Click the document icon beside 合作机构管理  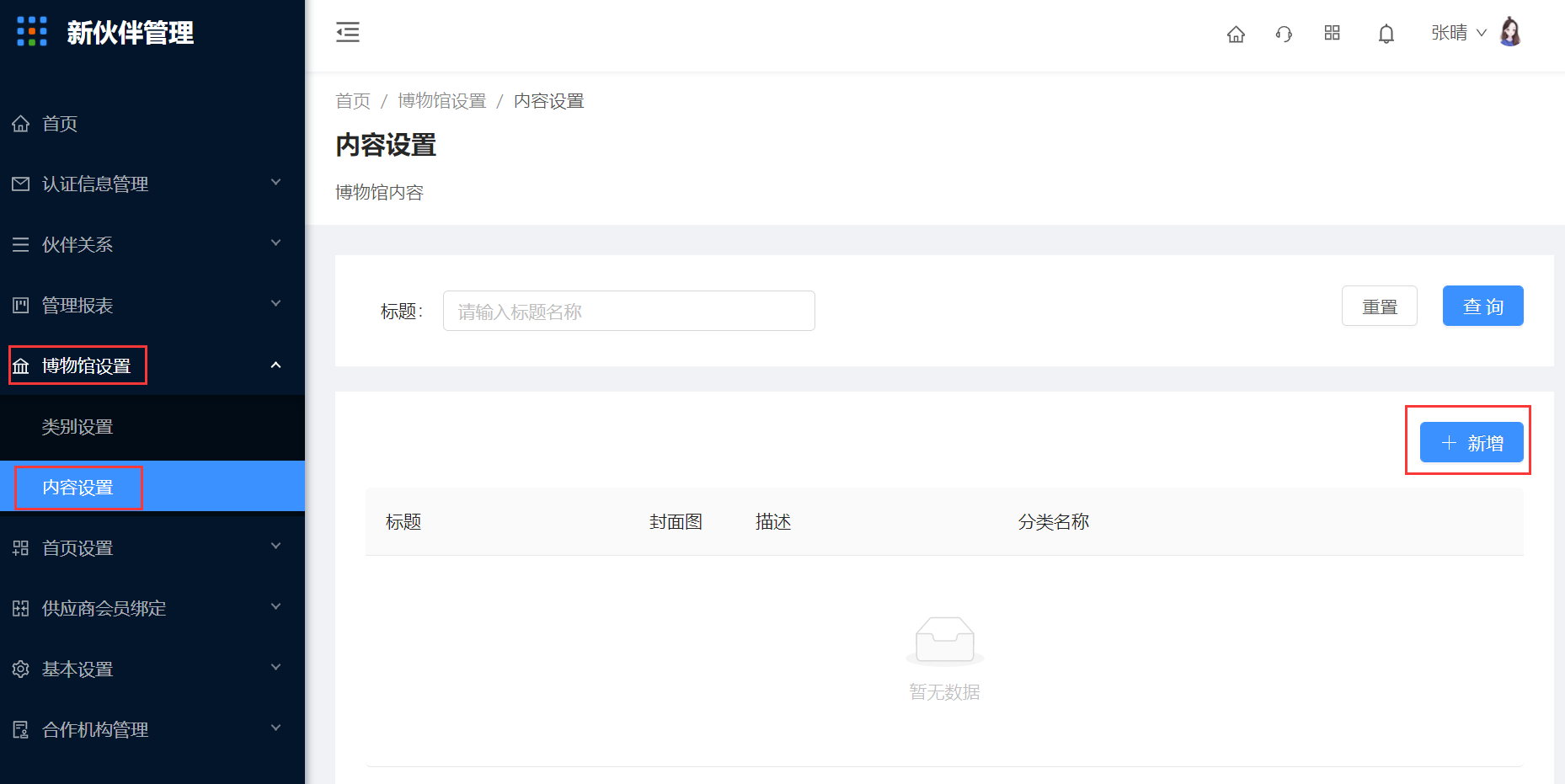click(x=21, y=730)
